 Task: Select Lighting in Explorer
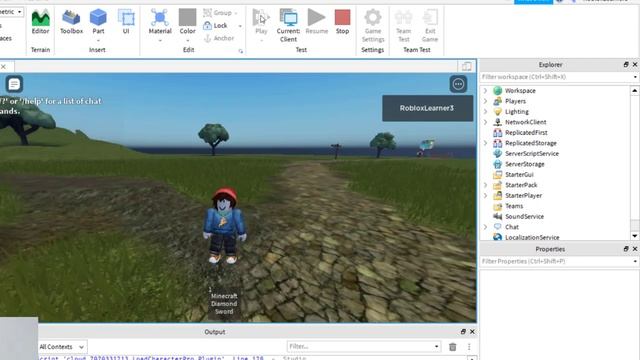coord(516,111)
